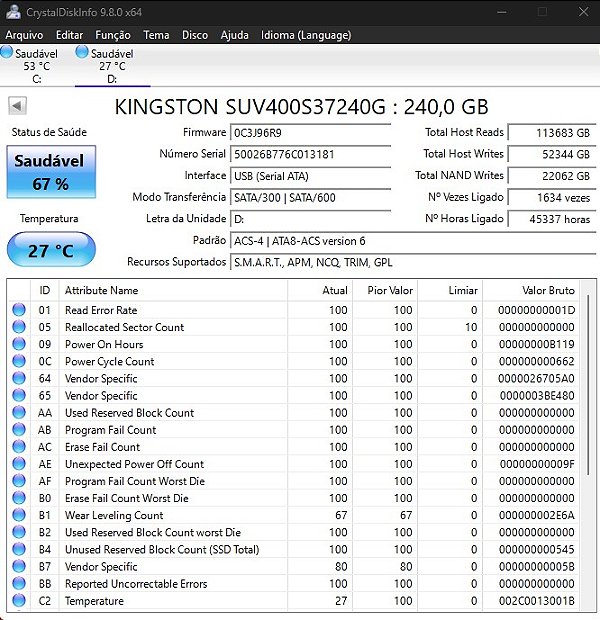Click the raw value 002C0013001B of Temperature
This screenshot has width=600, height=620.
click(536, 601)
